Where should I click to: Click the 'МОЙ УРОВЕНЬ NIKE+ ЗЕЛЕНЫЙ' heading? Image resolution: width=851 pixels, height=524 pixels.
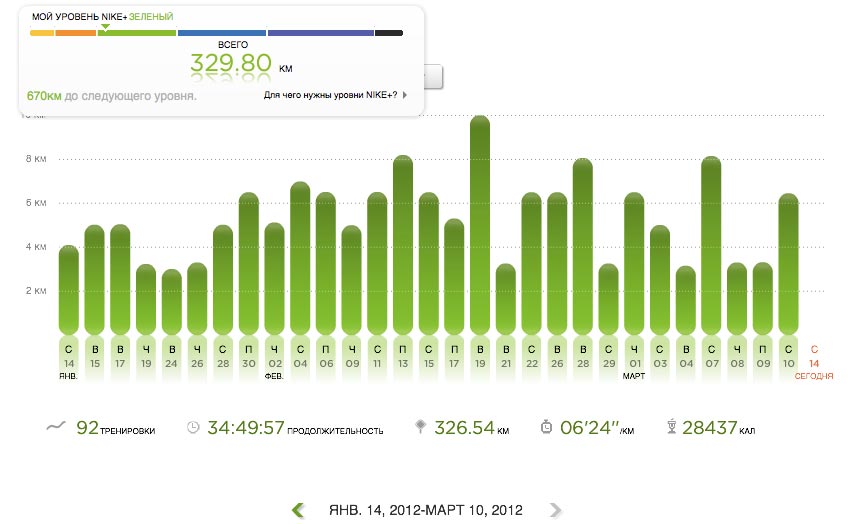(103, 17)
